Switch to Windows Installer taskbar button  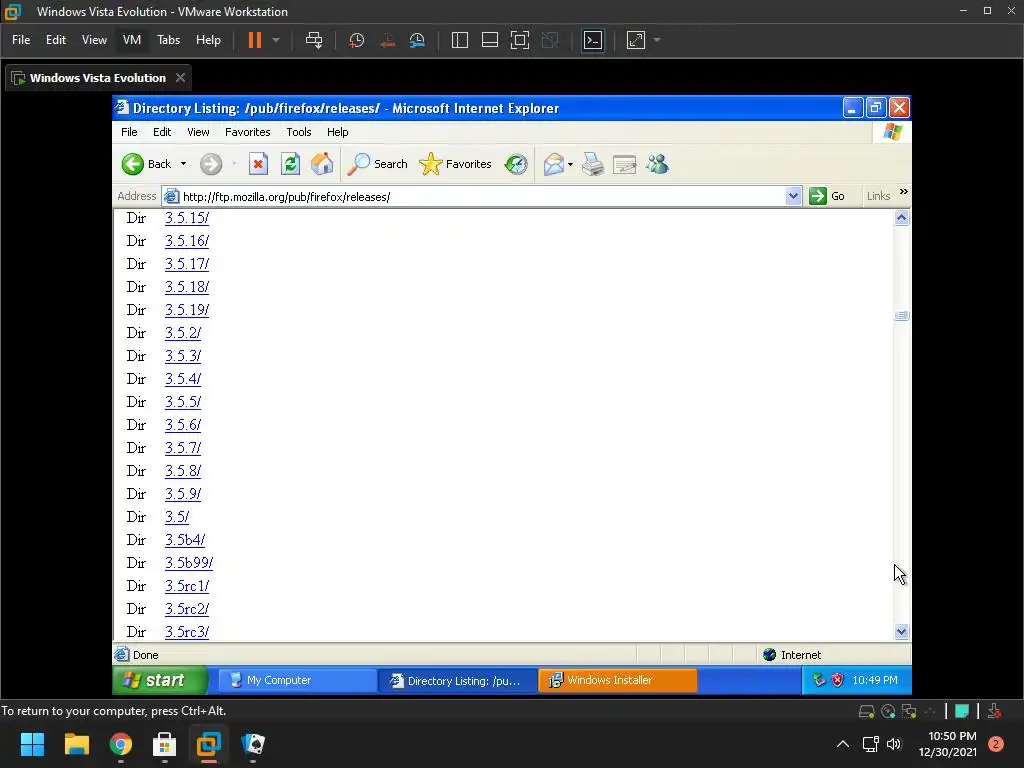coord(618,680)
